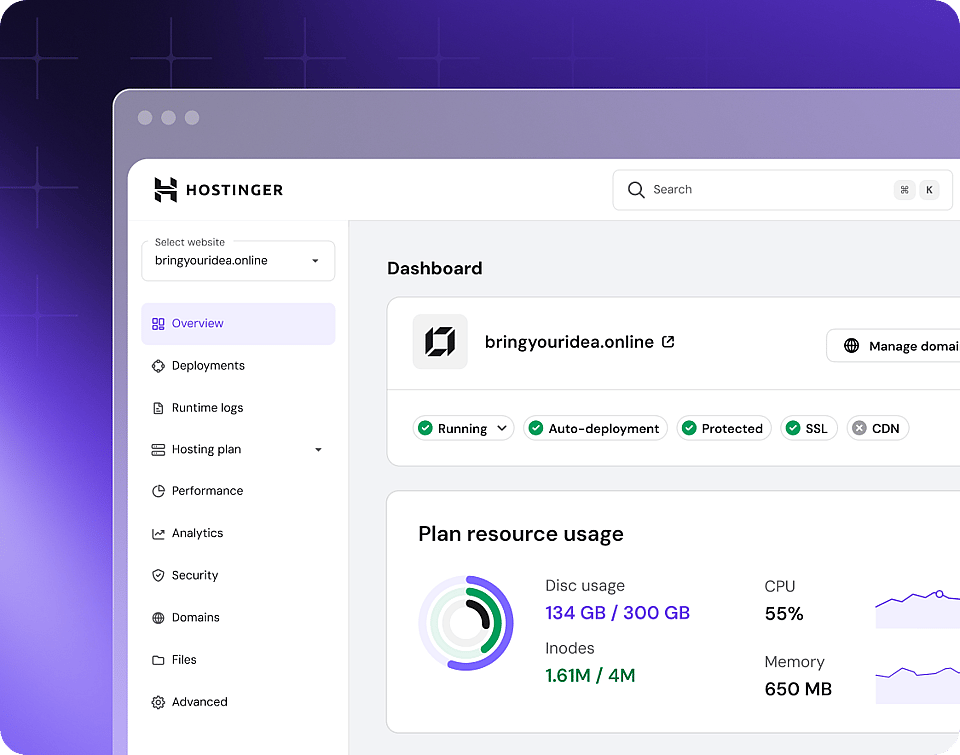Click the Hosting plan server icon
Viewport: 960px width, 755px height.
[x=158, y=450]
